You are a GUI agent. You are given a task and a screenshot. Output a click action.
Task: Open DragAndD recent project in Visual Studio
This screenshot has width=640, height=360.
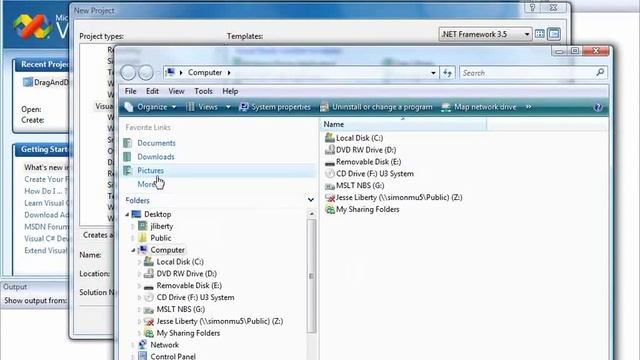click(x=46, y=82)
